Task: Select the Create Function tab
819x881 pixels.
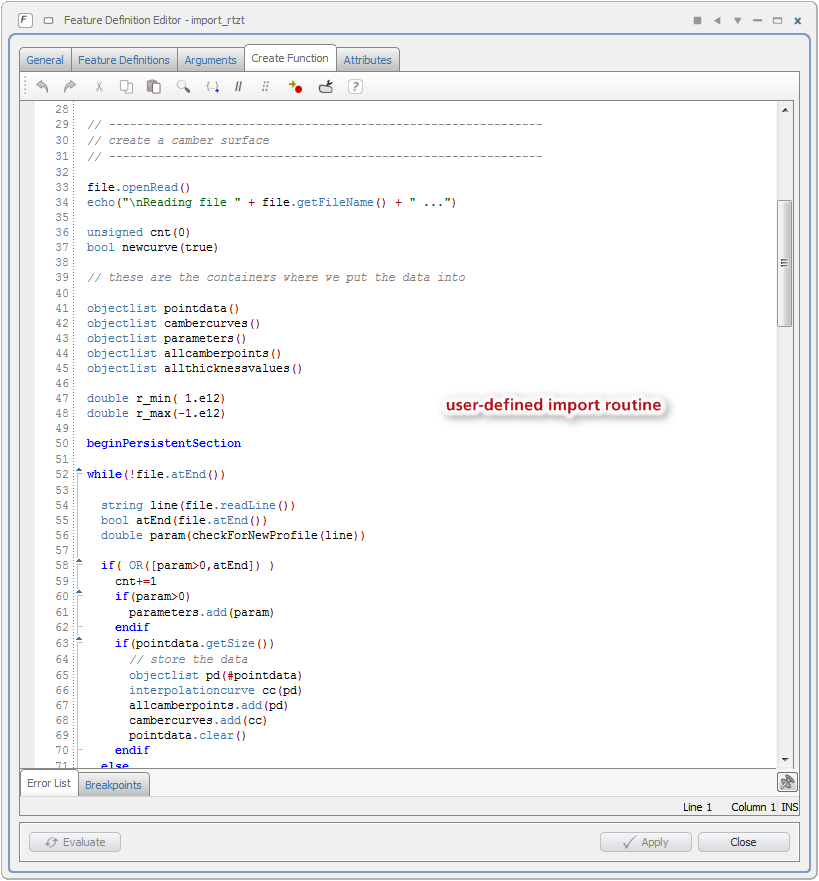Action: pos(290,58)
